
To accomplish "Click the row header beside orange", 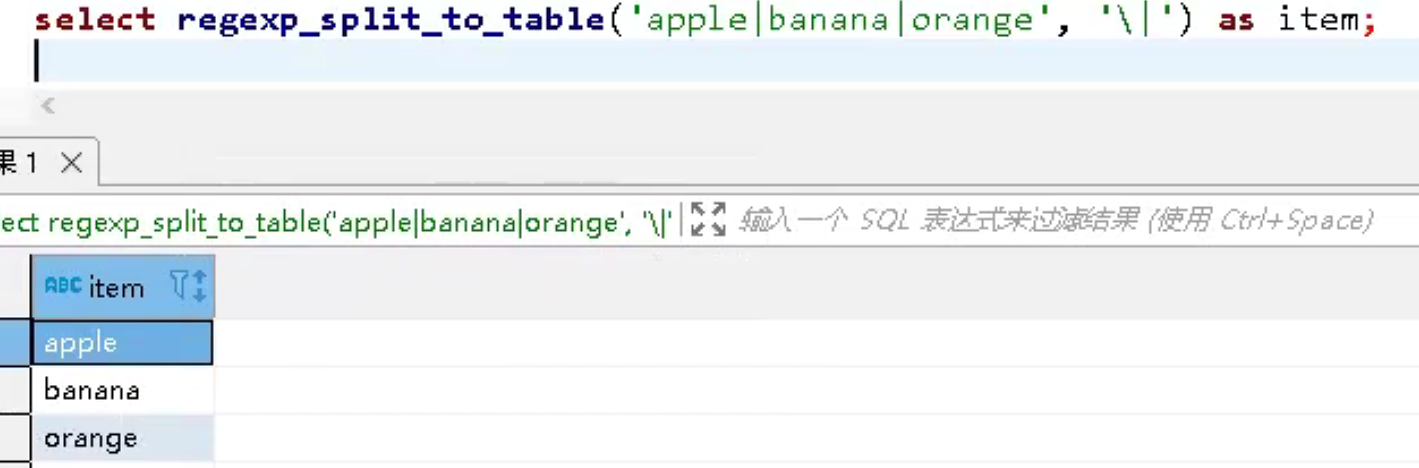I will pyautogui.click(x=15, y=438).
